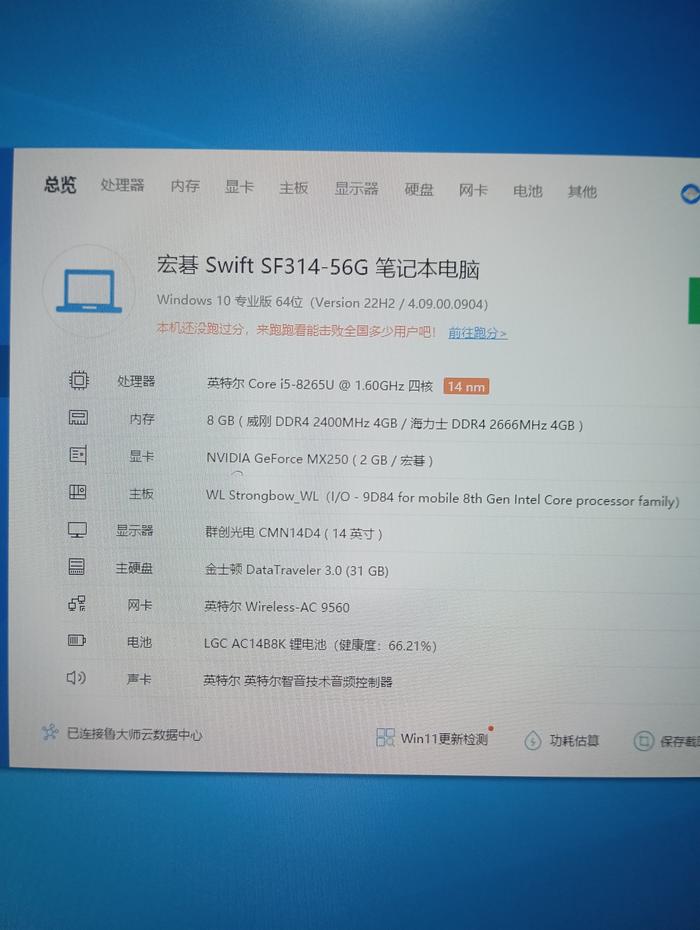Viewport: 700px width, 930px height.
Task: Open the 主板 tab
Action: pos(294,188)
